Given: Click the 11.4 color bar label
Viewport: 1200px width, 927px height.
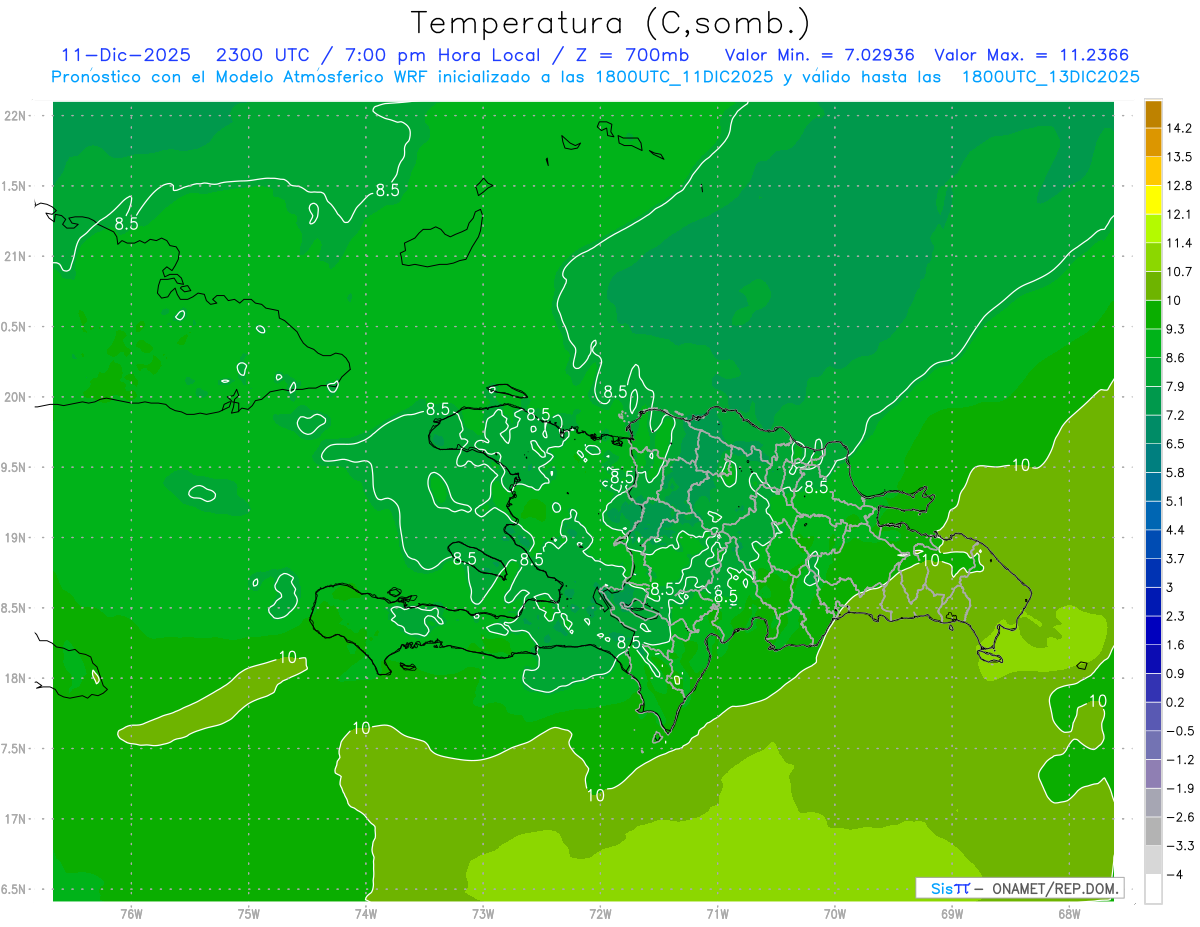Looking at the screenshot, I should 1179,243.
